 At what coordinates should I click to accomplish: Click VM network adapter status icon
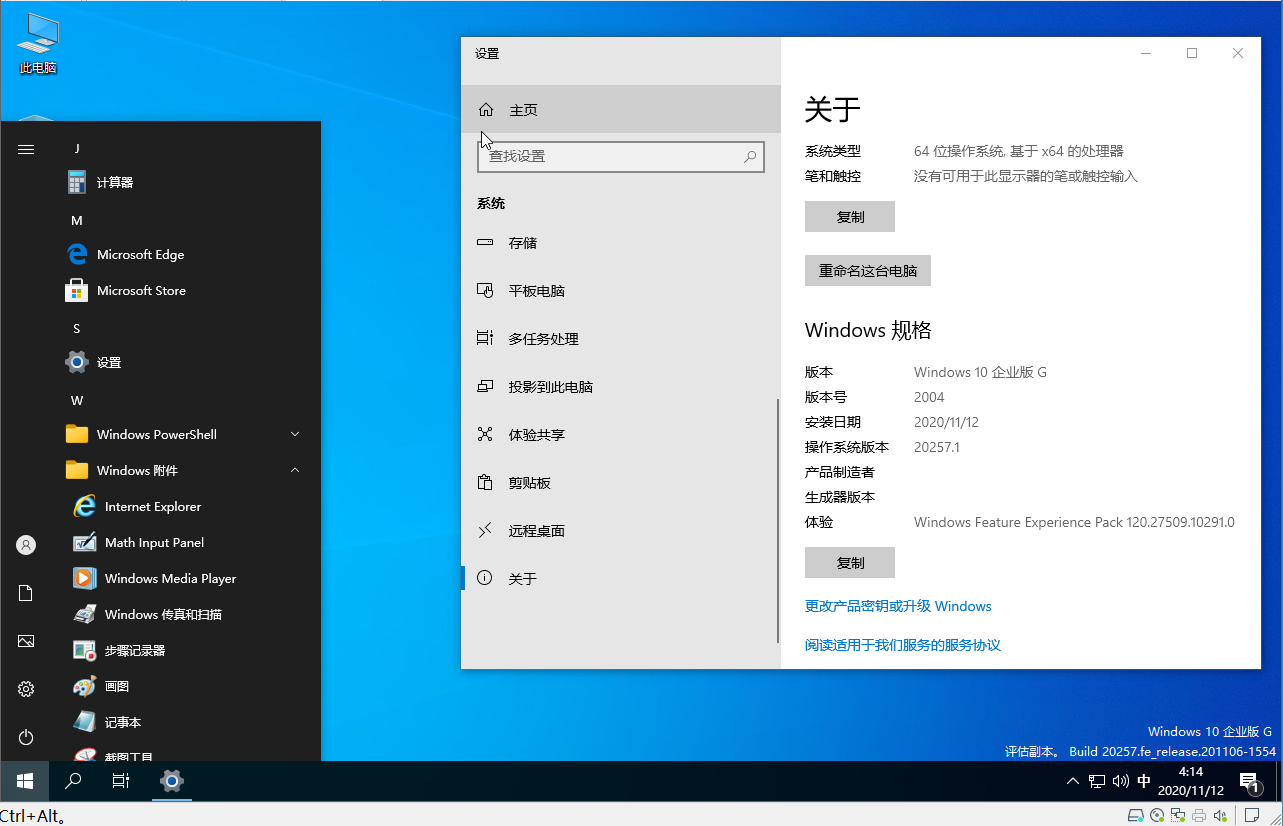[x=1178, y=815]
